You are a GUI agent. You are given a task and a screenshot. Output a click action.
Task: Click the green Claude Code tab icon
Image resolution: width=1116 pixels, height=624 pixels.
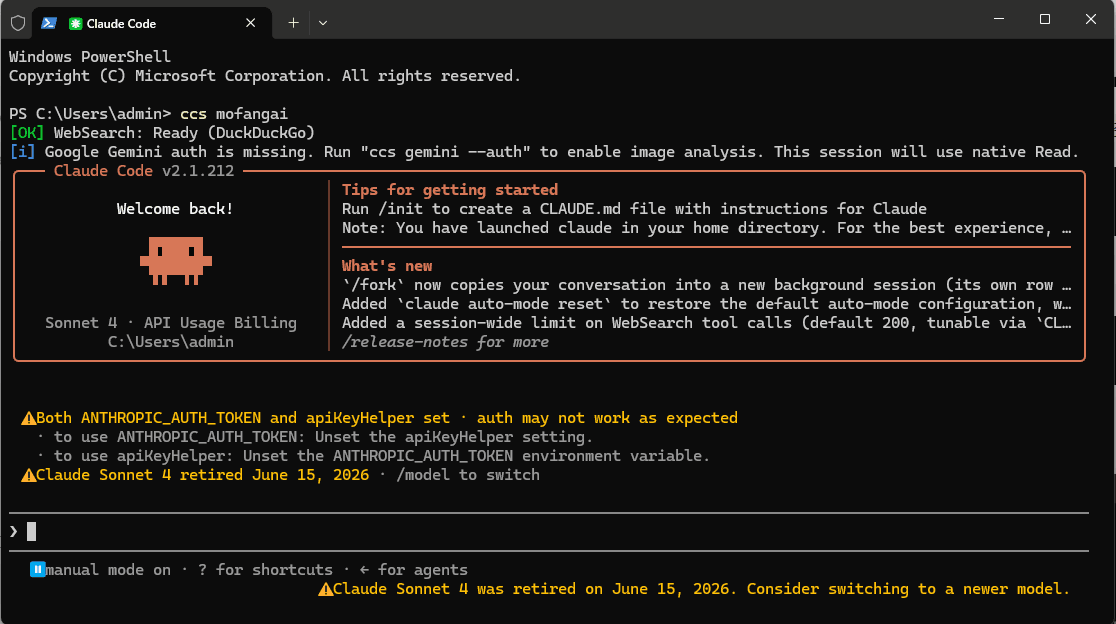[x=75, y=23]
